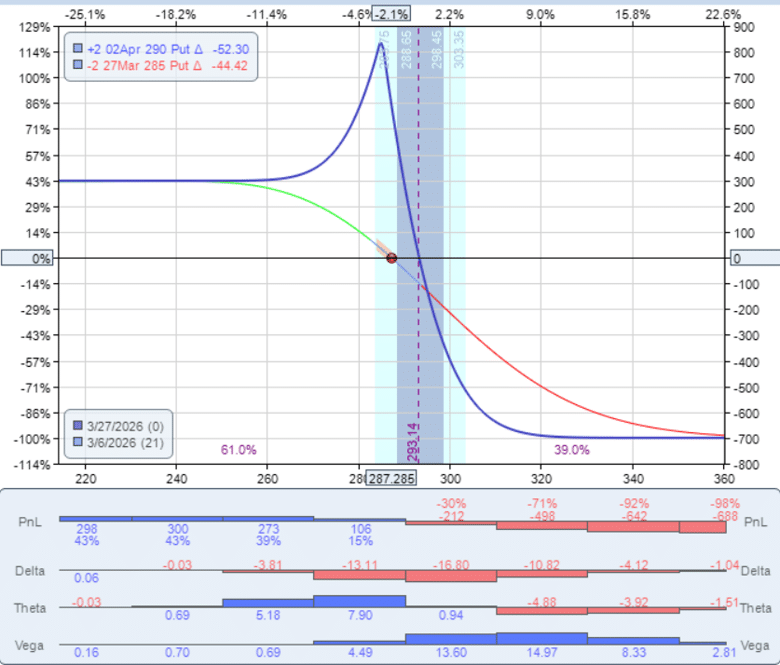Image resolution: width=780 pixels, height=665 pixels.
Task: Toggle the -2 27Mar 285 Put legend checkbox
Action: (x=78, y=65)
